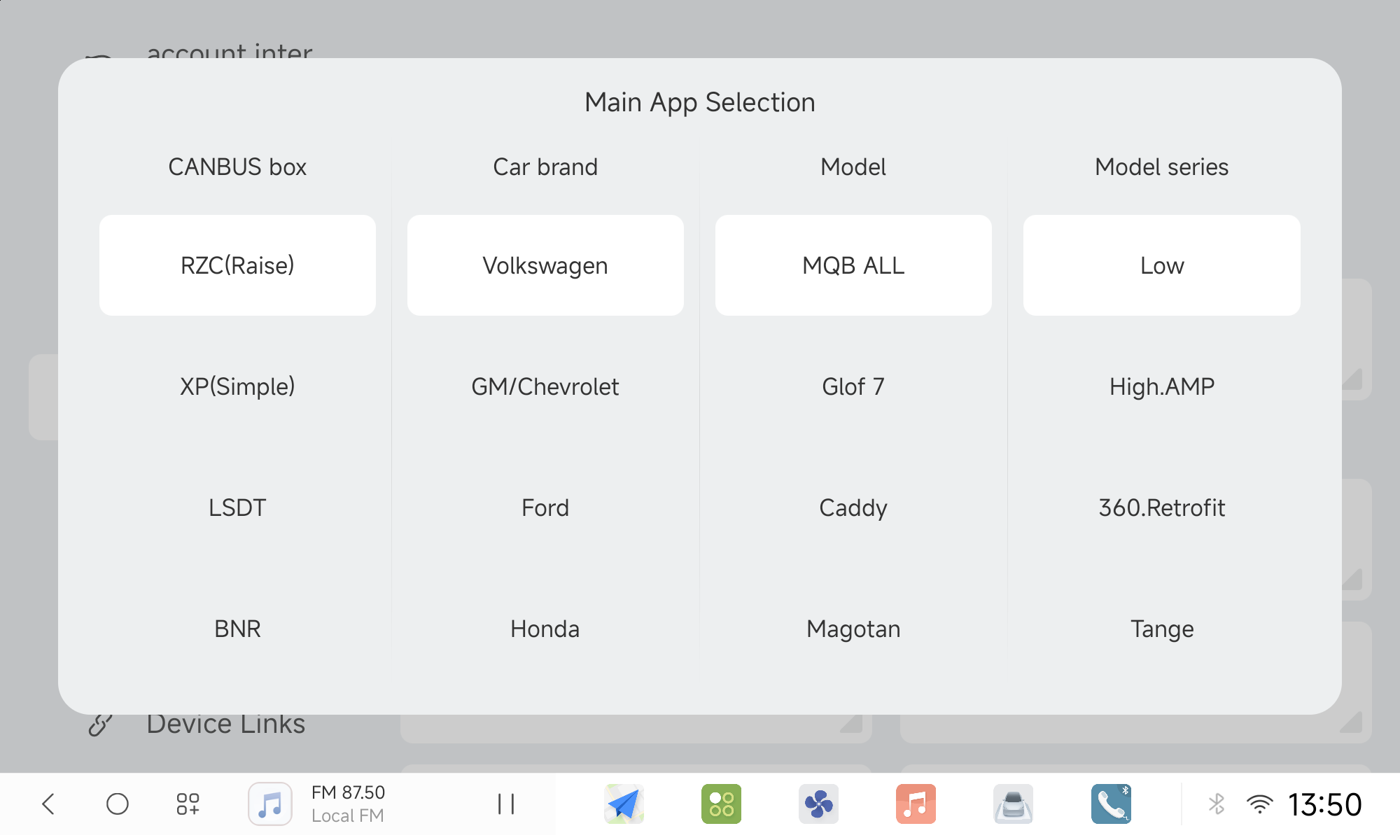1400x840 pixels.
Task: Open the Bluetooth phone app
Action: (1110, 804)
